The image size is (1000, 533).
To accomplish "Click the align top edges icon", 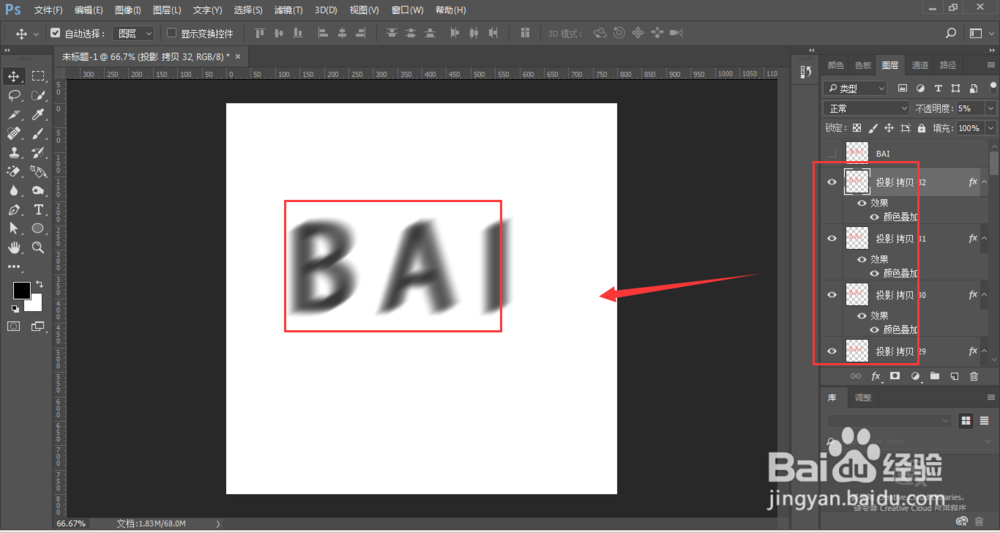I will [260, 33].
